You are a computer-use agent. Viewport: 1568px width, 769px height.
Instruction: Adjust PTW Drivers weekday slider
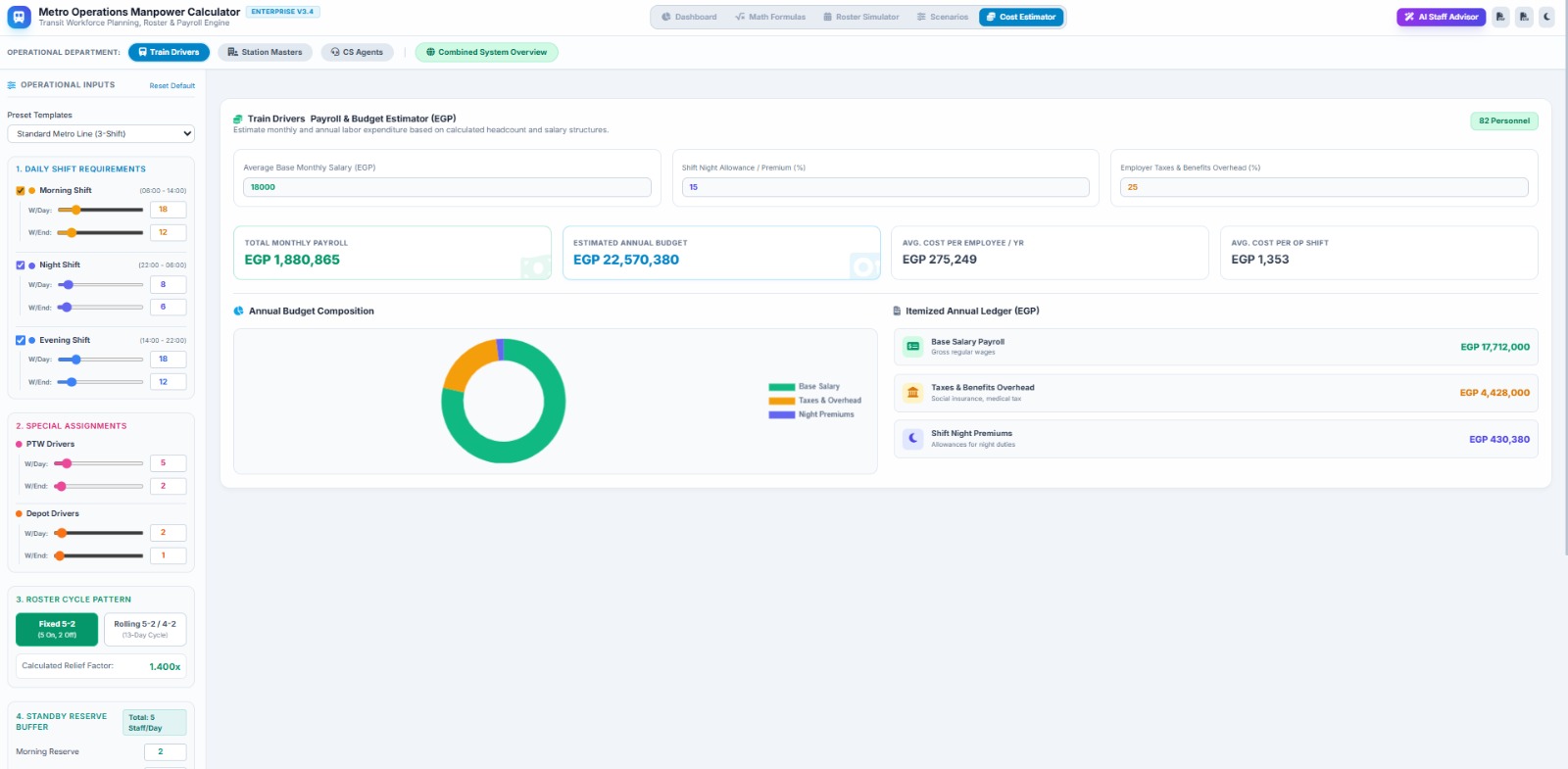(x=98, y=463)
